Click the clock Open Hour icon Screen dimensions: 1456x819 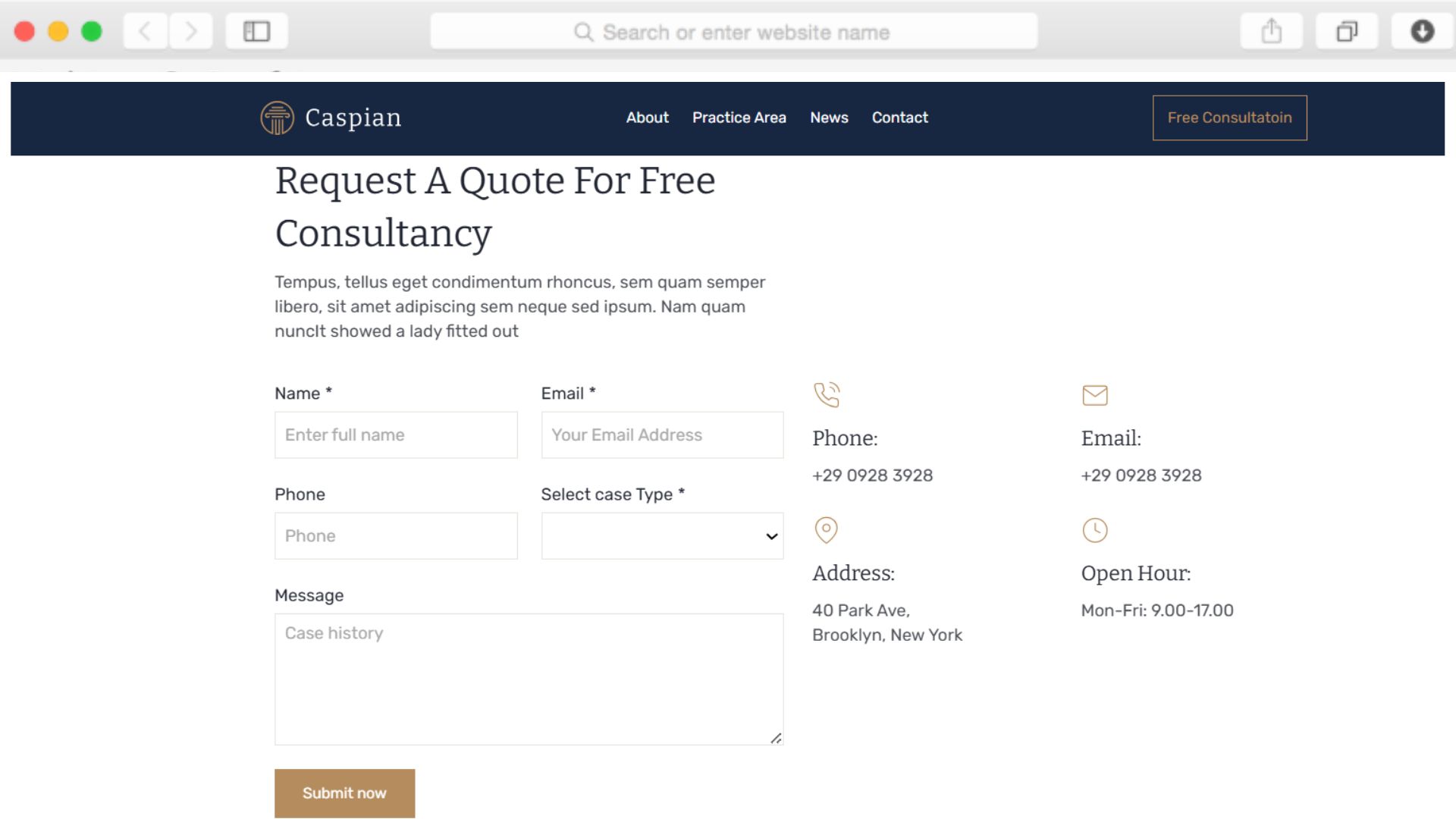1094,530
